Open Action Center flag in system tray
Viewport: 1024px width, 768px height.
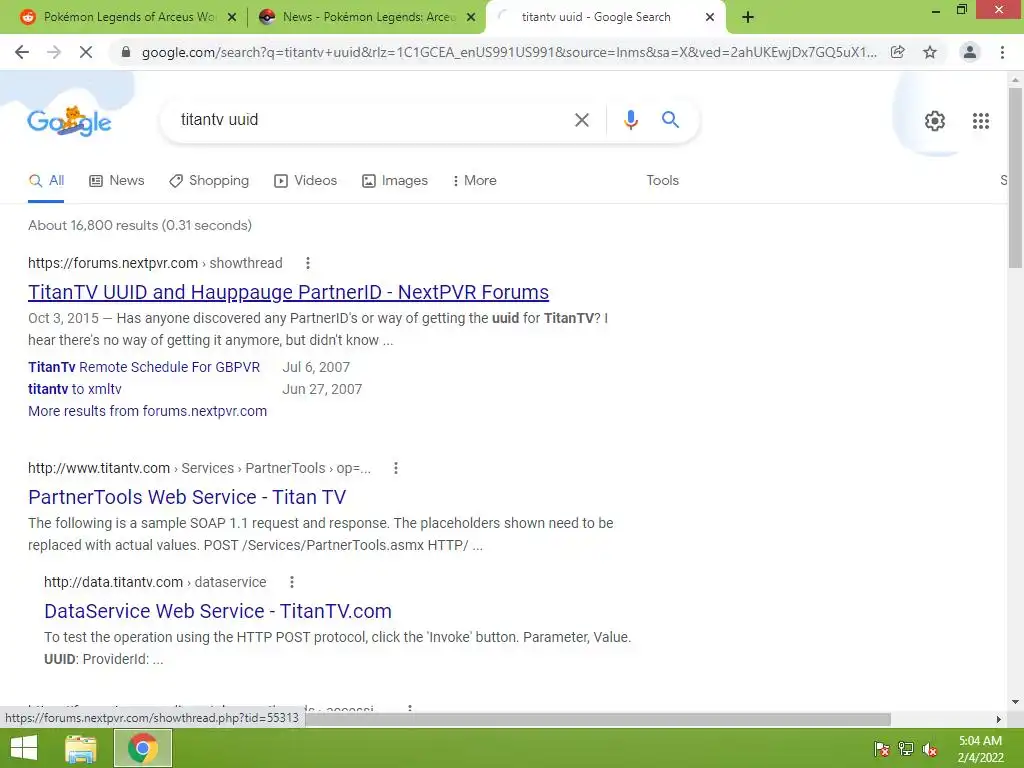(881, 749)
